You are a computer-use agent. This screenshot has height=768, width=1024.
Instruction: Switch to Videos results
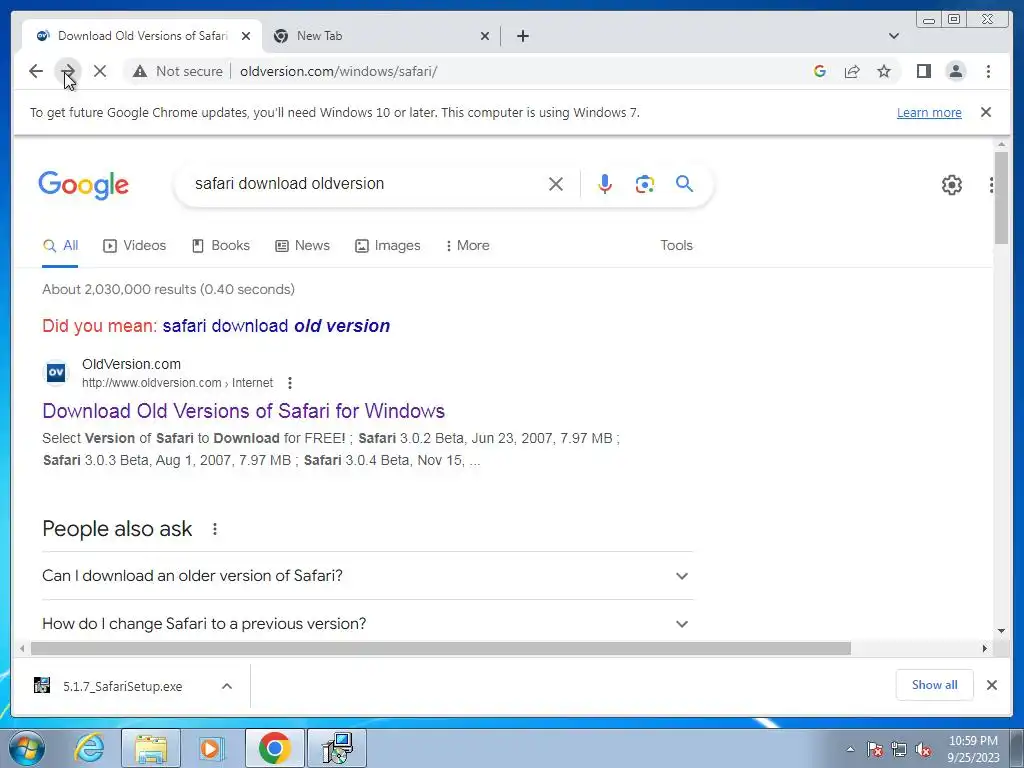(x=135, y=246)
